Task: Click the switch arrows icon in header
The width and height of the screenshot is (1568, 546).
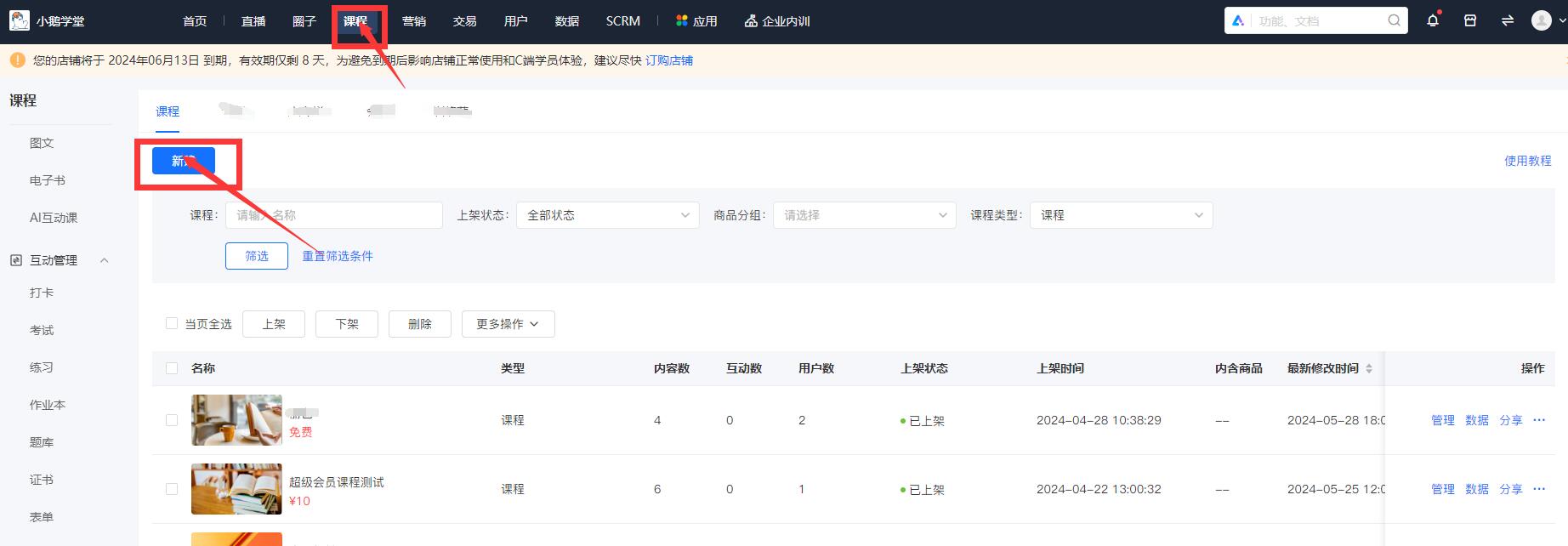Action: pos(1508,20)
